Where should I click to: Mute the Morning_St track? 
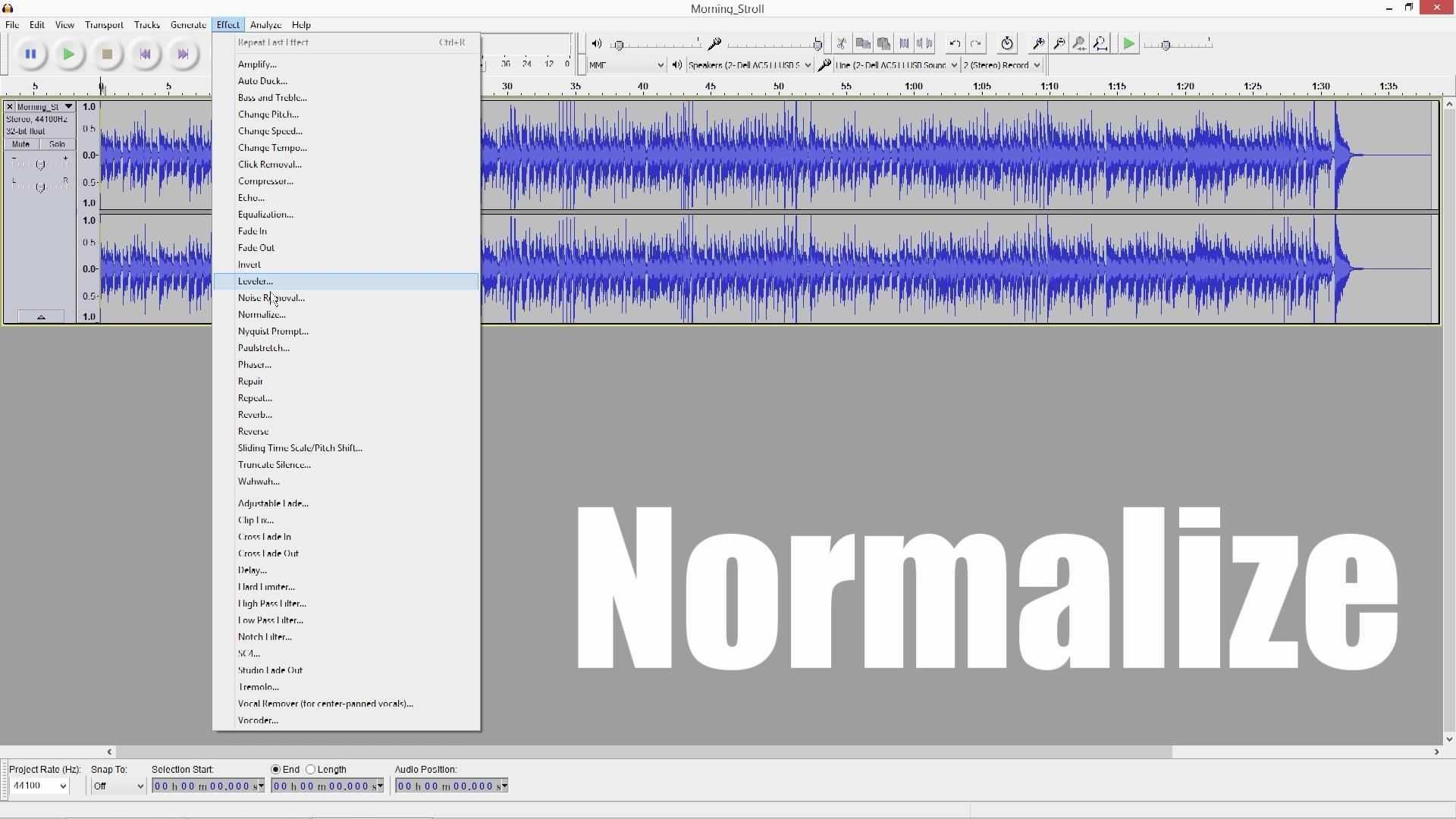20,144
